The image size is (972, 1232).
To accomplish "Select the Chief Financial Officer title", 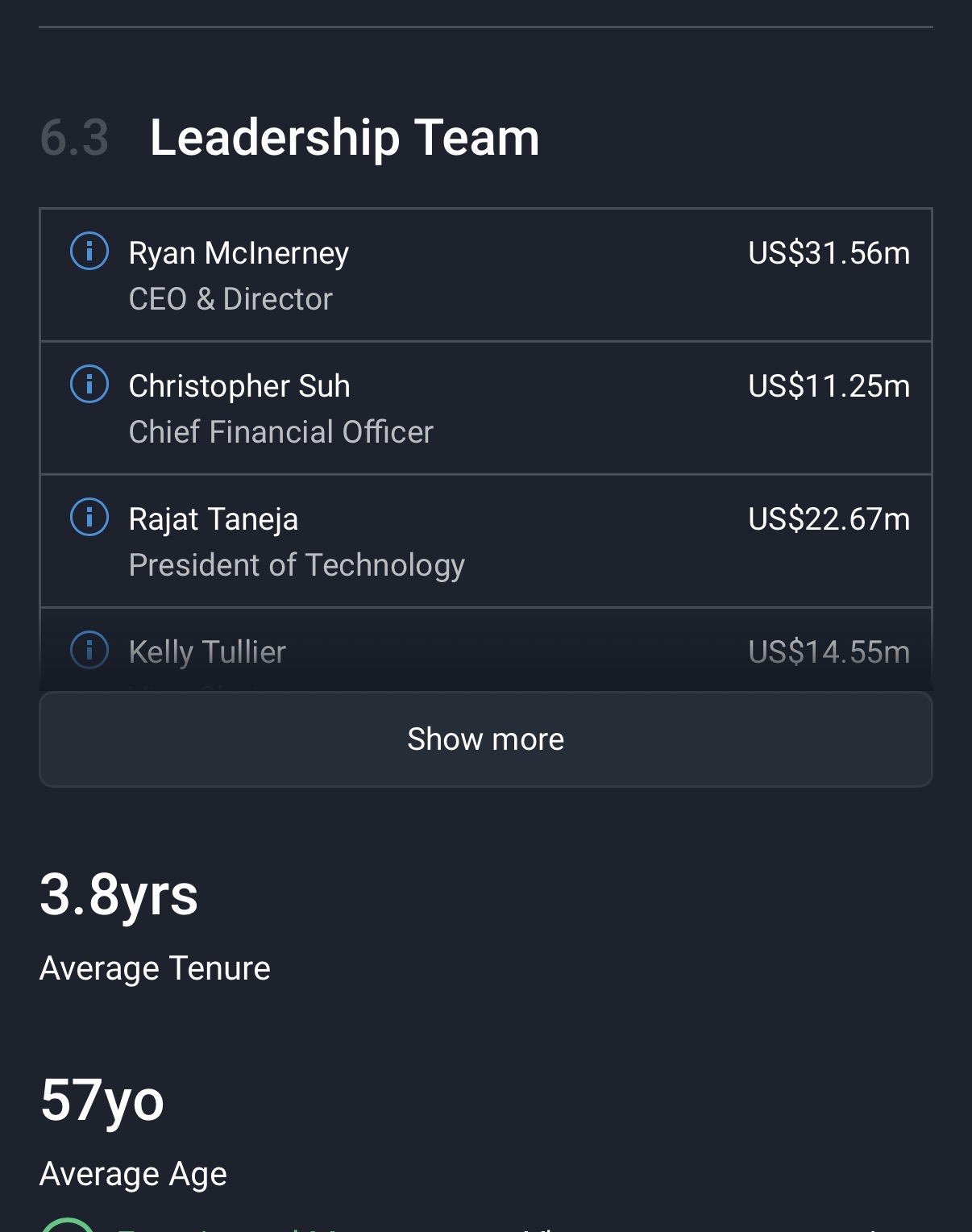I will pyautogui.click(x=281, y=432).
